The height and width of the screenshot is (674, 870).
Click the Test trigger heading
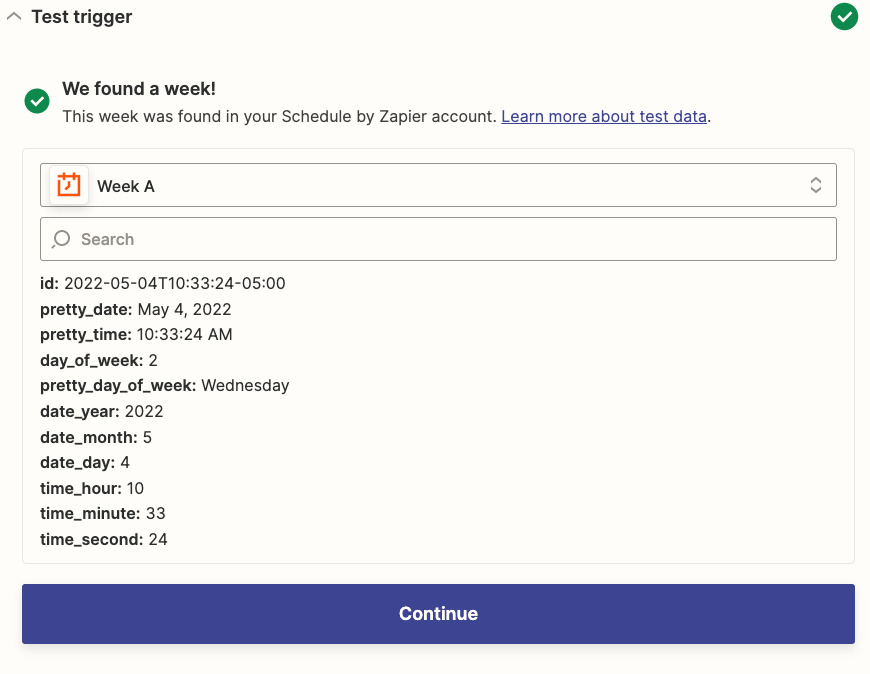(x=82, y=17)
